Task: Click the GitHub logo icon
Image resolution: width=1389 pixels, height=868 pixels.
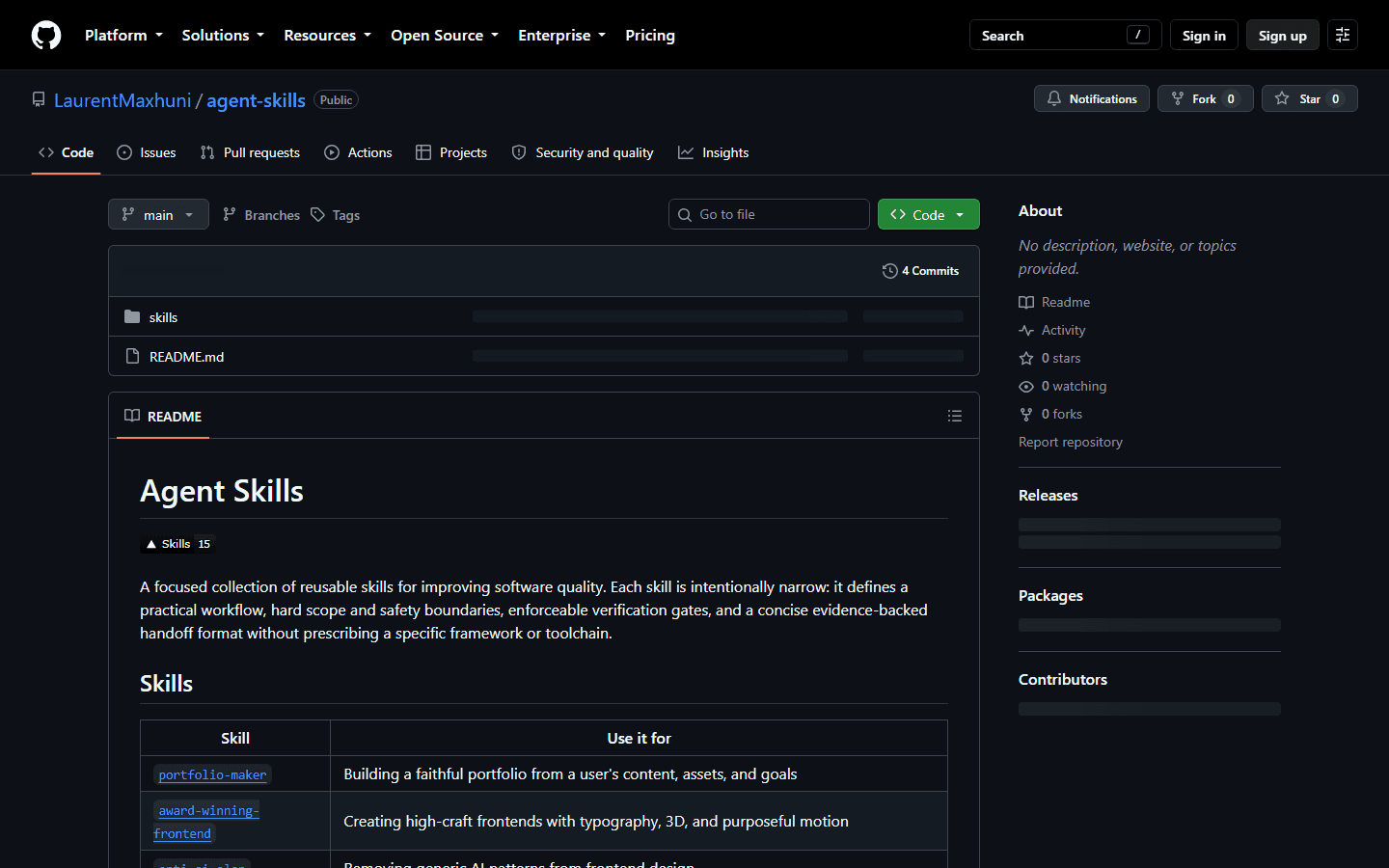Action: coord(46,35)
